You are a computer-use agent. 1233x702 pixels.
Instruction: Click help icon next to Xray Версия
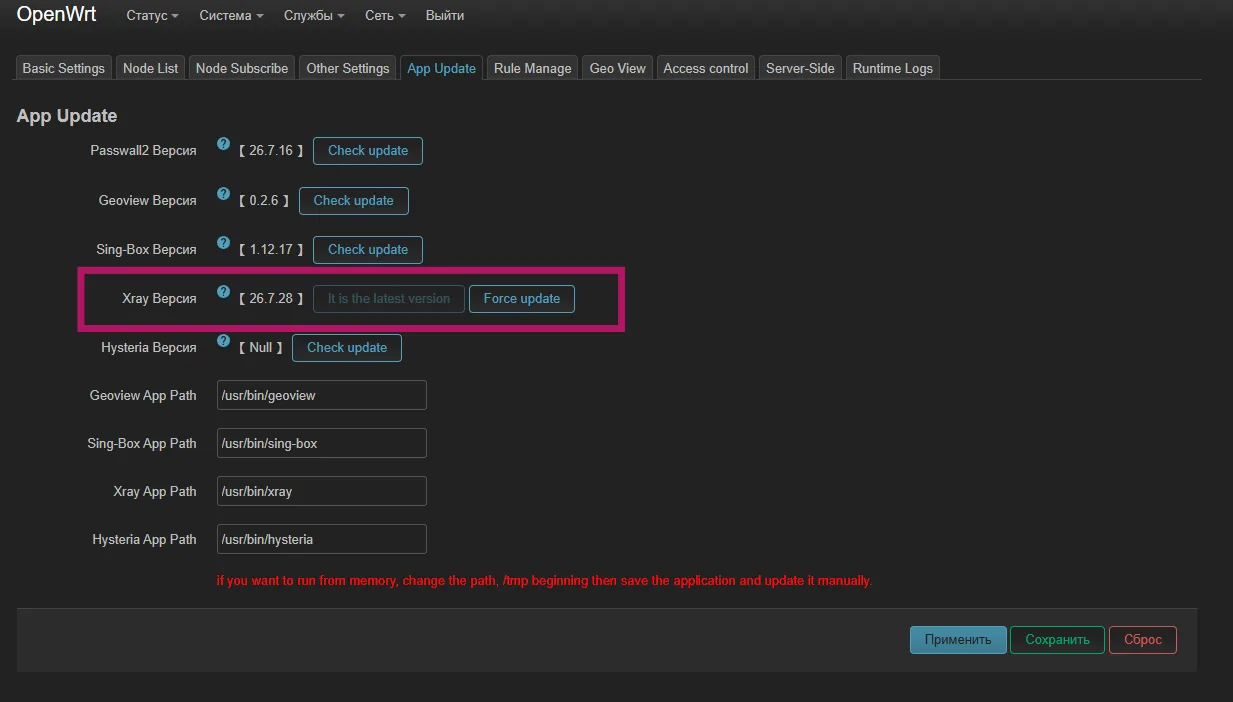224,293
